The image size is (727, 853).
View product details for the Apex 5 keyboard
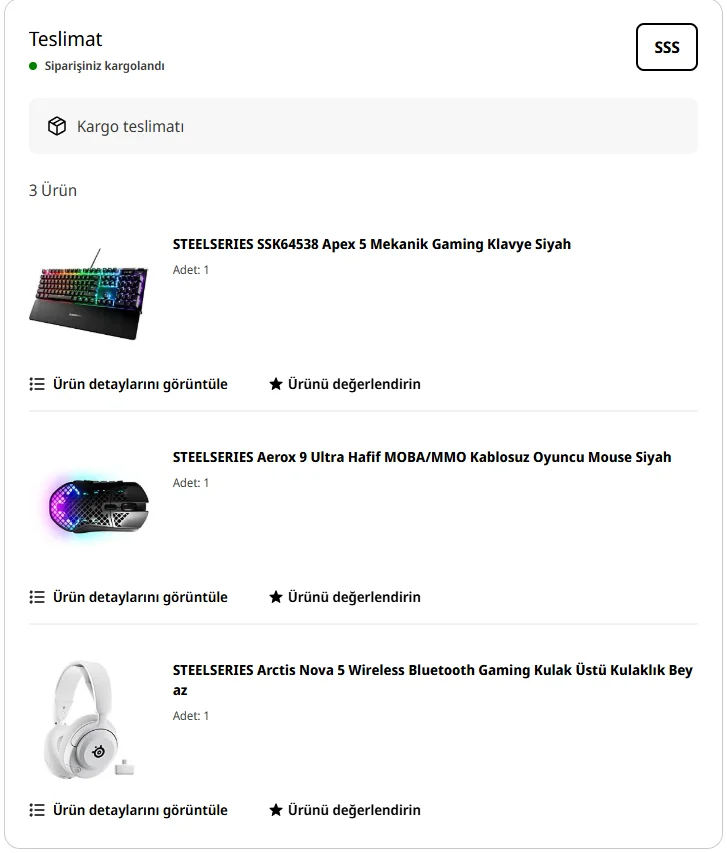coord(140,384)
